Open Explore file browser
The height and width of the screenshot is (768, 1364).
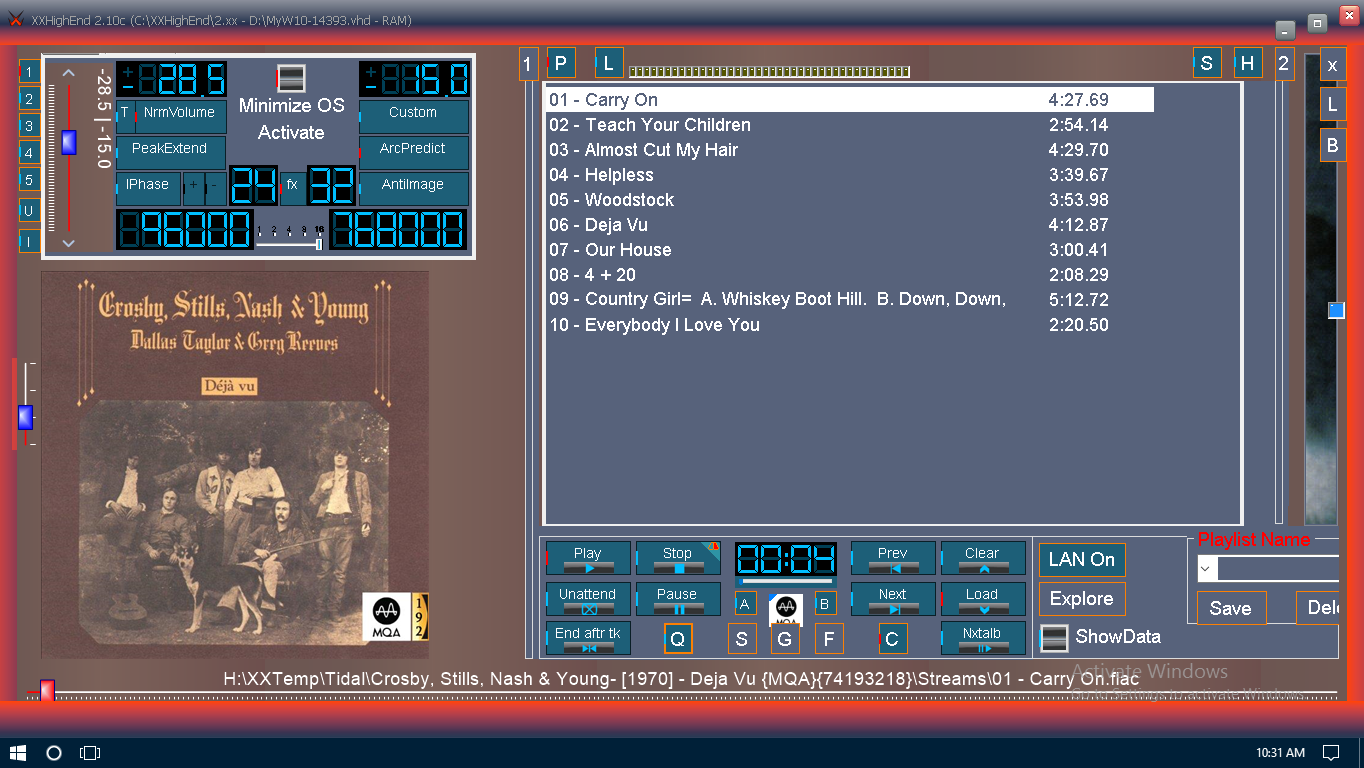1082,599
